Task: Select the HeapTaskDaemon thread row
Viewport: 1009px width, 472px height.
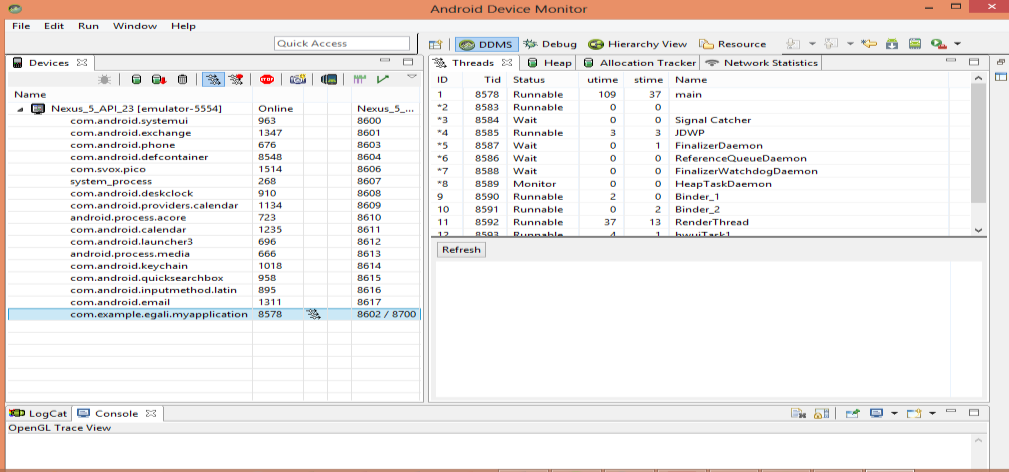Action: pos(701,184)
